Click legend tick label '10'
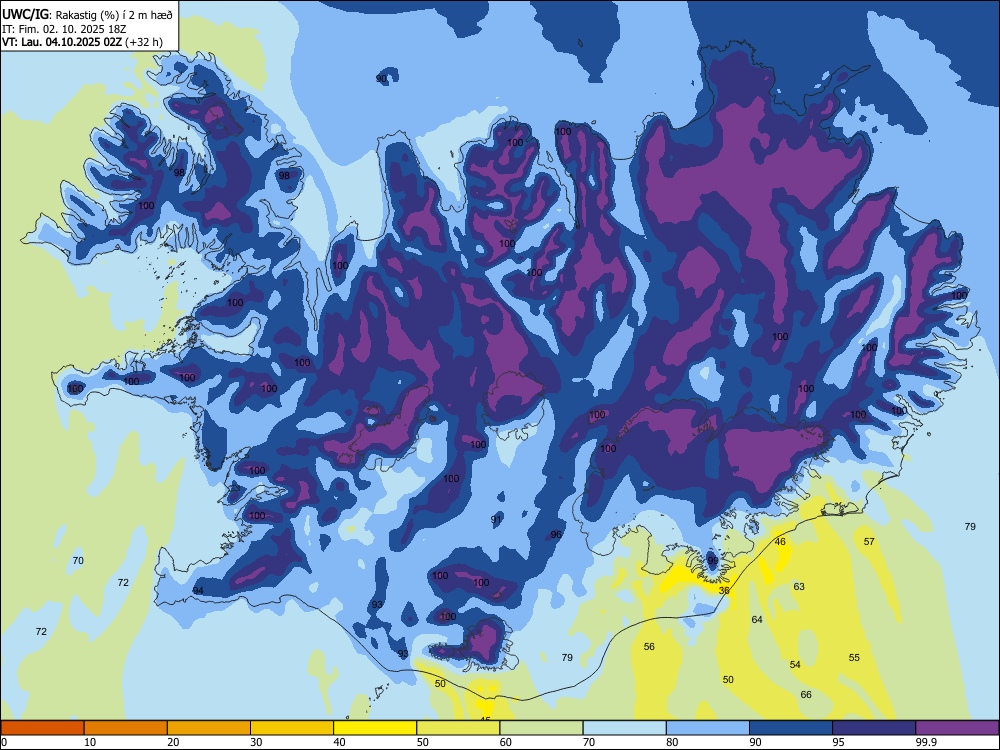 (x=90, y=742)
